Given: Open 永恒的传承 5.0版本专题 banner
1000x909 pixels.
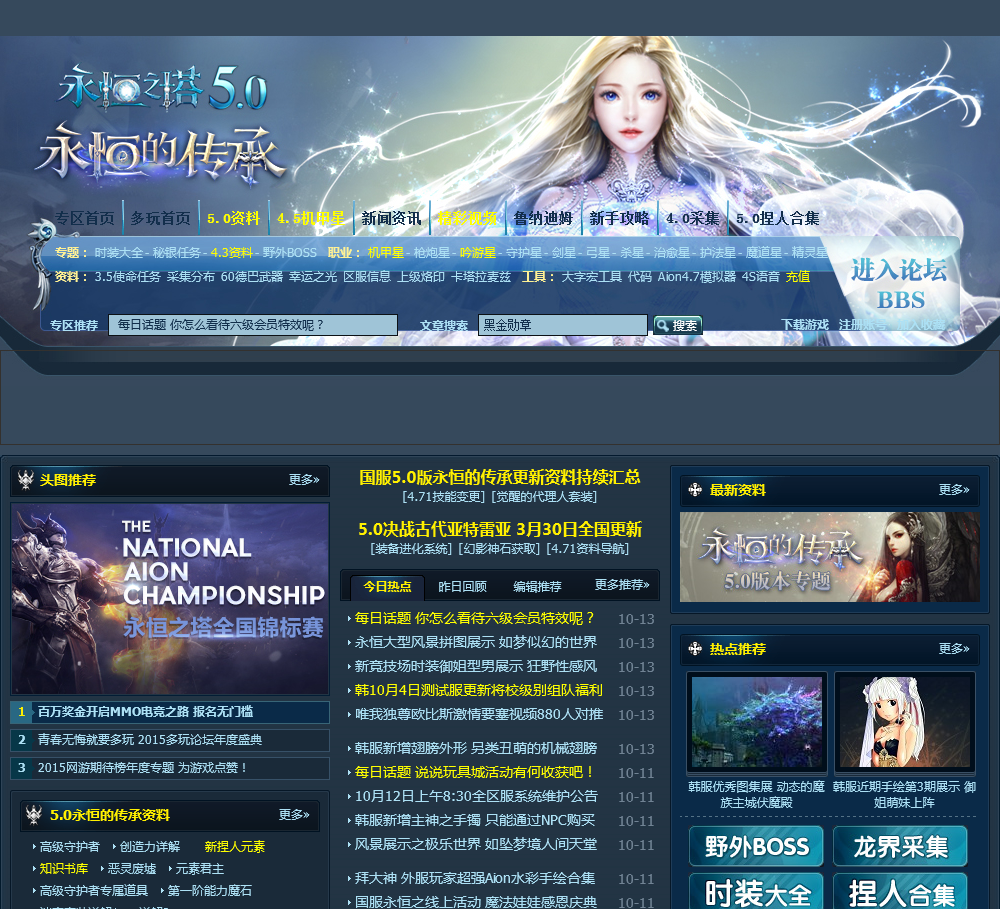Looking at the screenshot, I should pos(829,556).
